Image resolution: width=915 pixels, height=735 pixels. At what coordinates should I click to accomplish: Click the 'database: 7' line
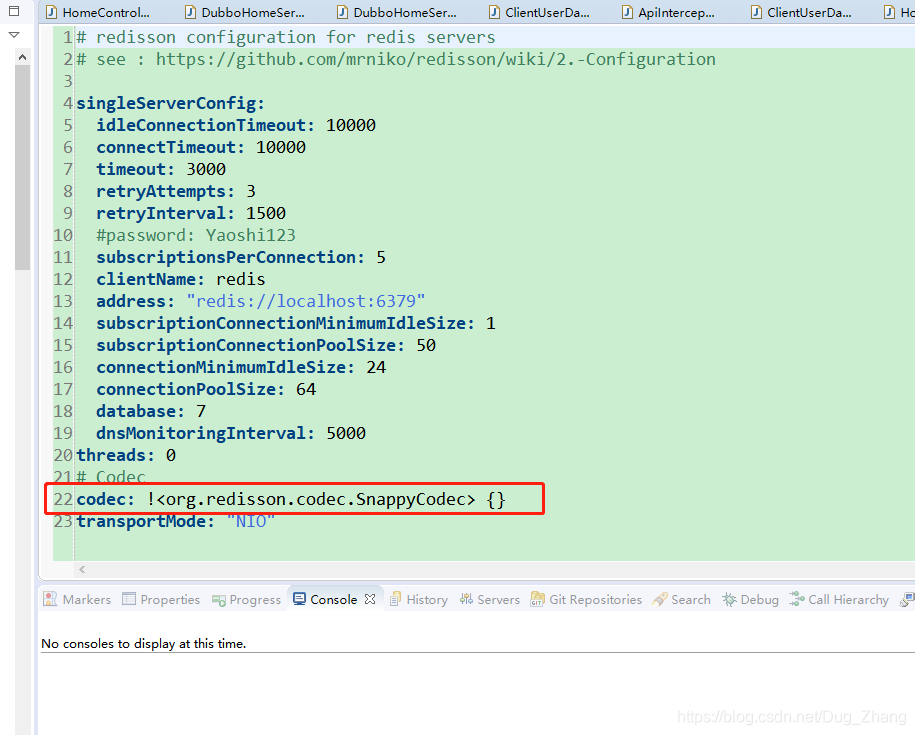151,412
